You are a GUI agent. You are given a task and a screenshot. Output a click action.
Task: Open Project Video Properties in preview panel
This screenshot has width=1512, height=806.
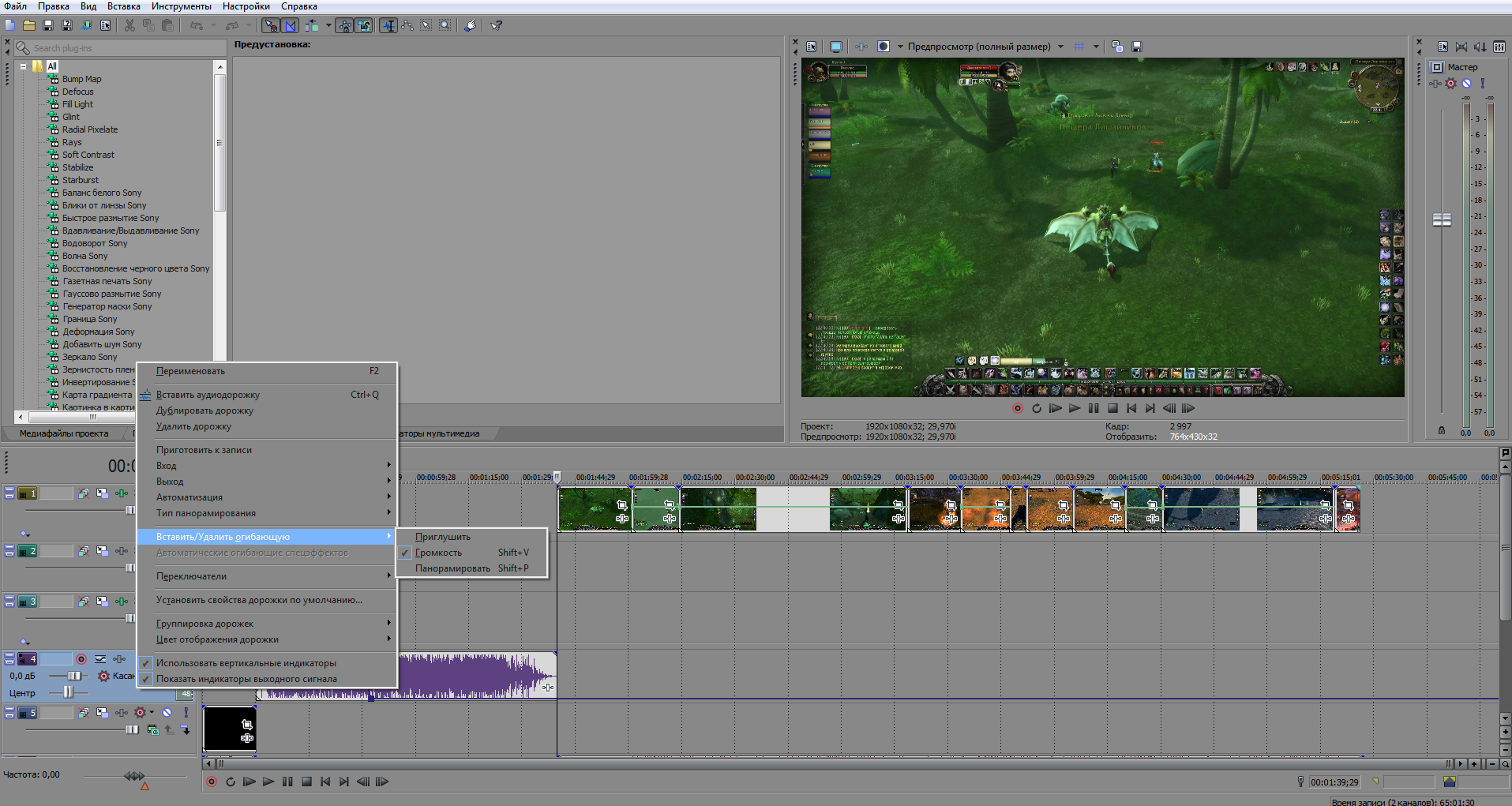[x=811, y=47]
